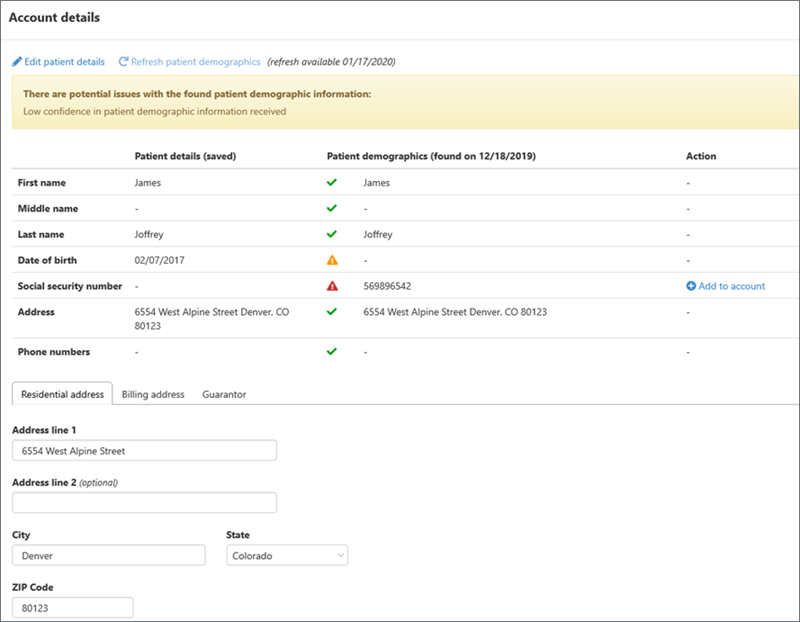Viewport: 800px width, 622px height.
Task: Click the green checkmark in First name row
Action: point(332,182)
